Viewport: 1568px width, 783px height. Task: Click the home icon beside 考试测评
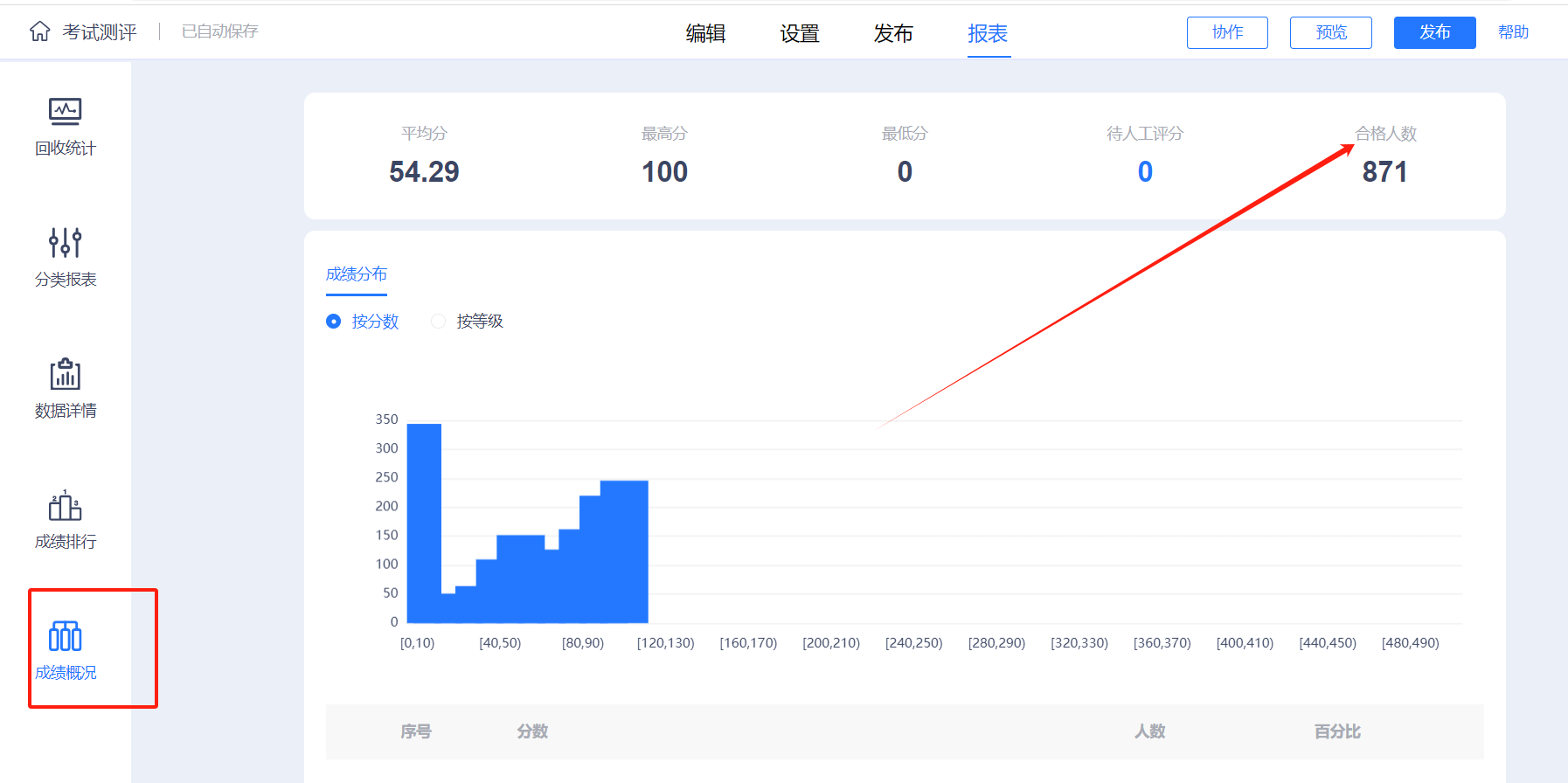coord(40,32)
